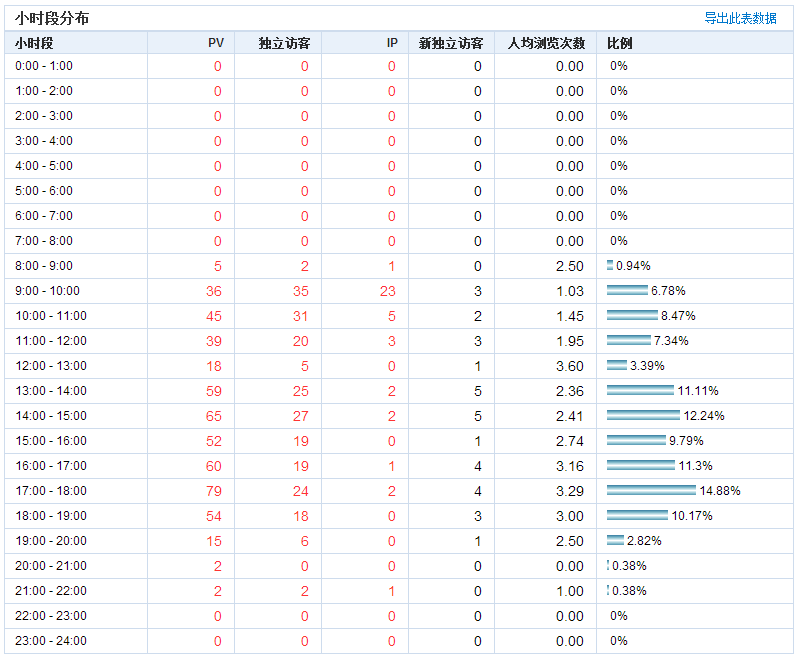Click the 11.3% percentage text
The image size is (799, 660).
[696, 465]
